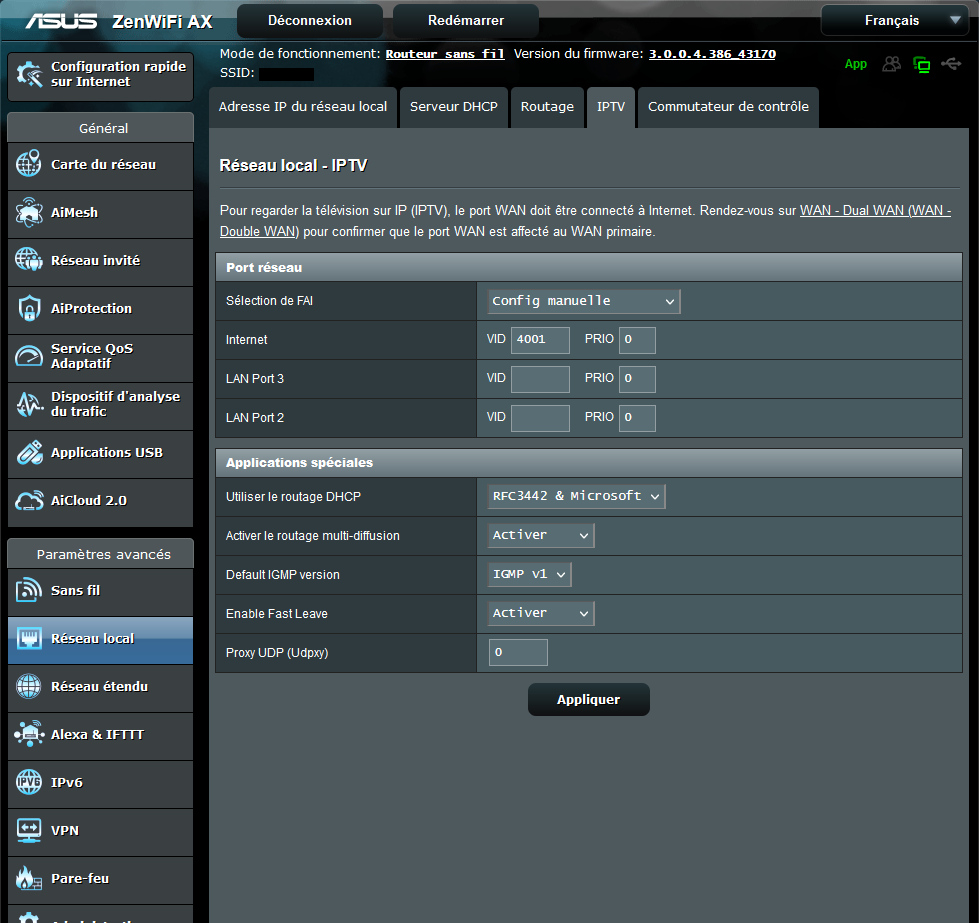This screenshot has width=979, height=923.
Task: Click the Appliquer button
Action: 589,699
